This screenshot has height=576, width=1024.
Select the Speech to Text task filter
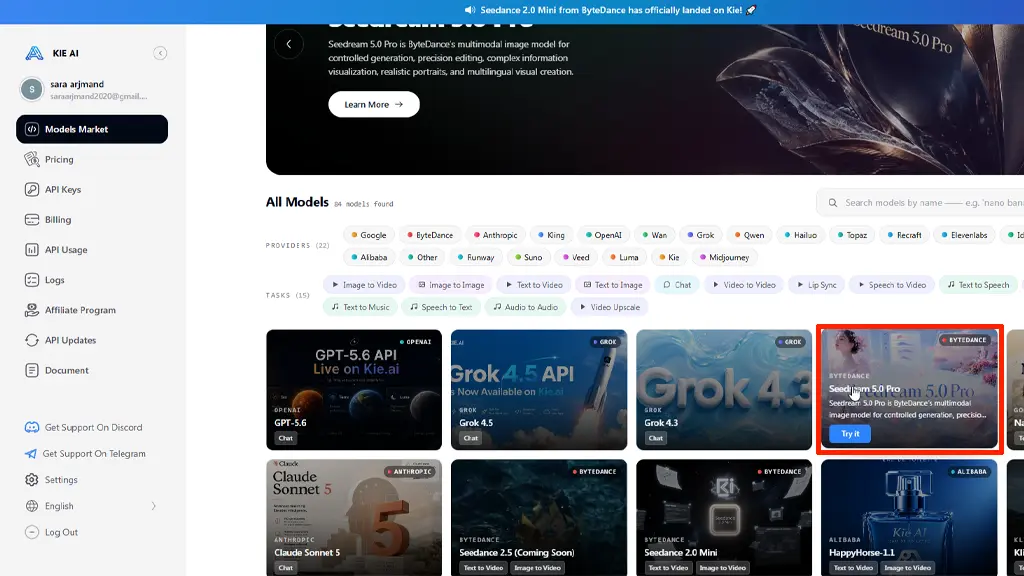(x=441, y=307)
